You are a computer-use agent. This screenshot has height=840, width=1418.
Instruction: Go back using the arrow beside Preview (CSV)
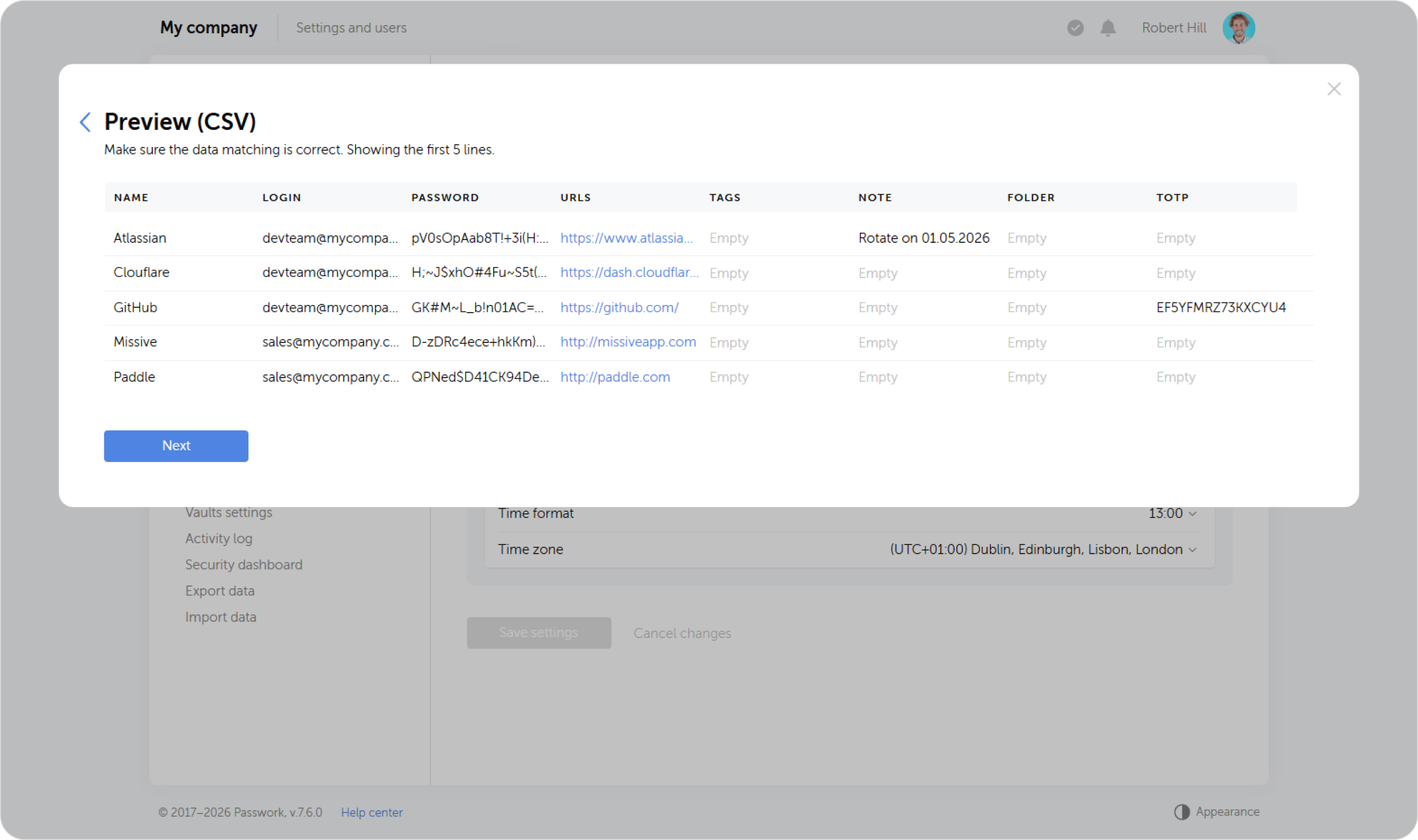(86, 122)
